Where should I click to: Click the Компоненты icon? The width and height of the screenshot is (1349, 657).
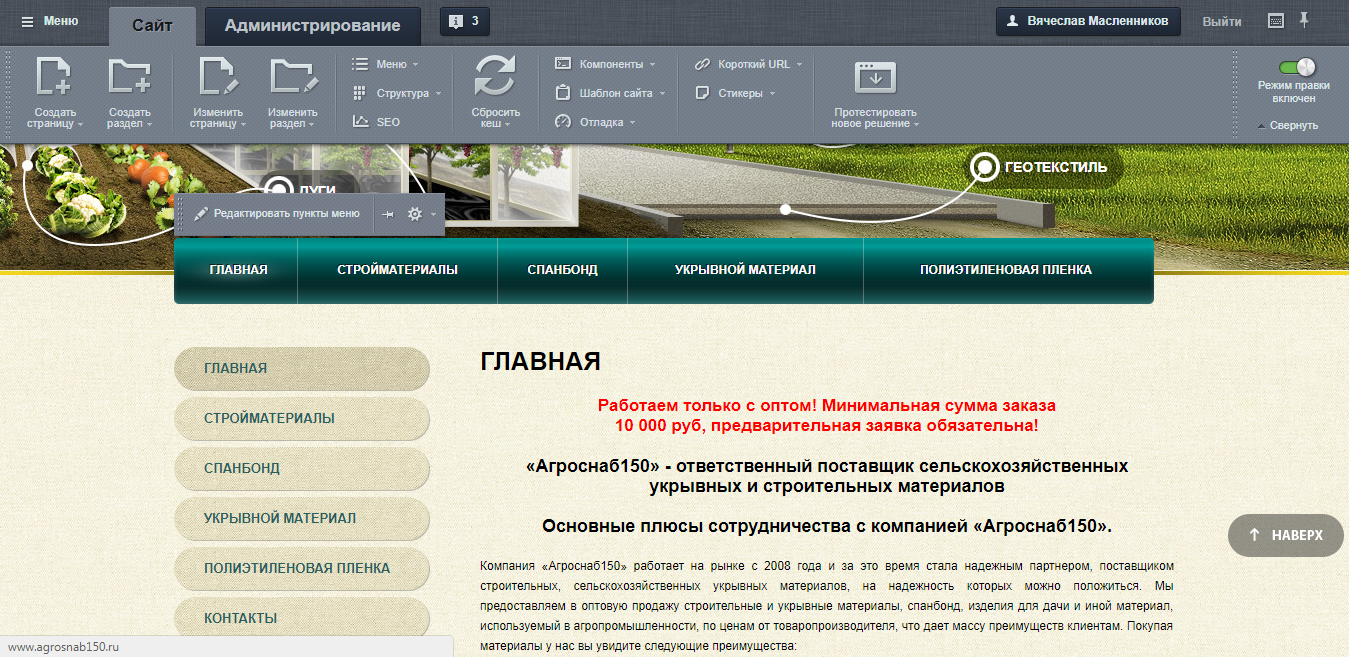point(563,64)
